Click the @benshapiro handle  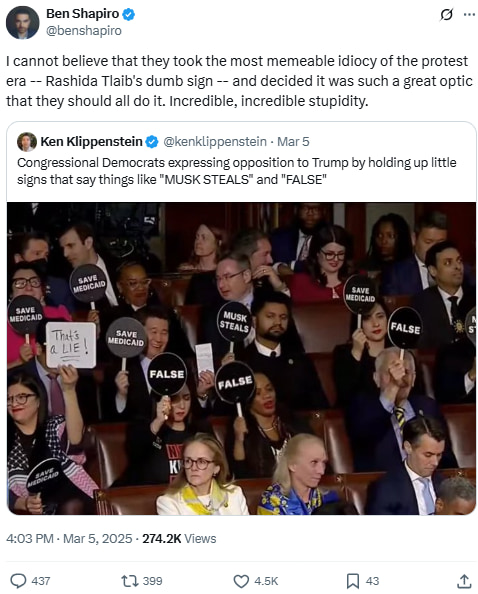(84, 30)
